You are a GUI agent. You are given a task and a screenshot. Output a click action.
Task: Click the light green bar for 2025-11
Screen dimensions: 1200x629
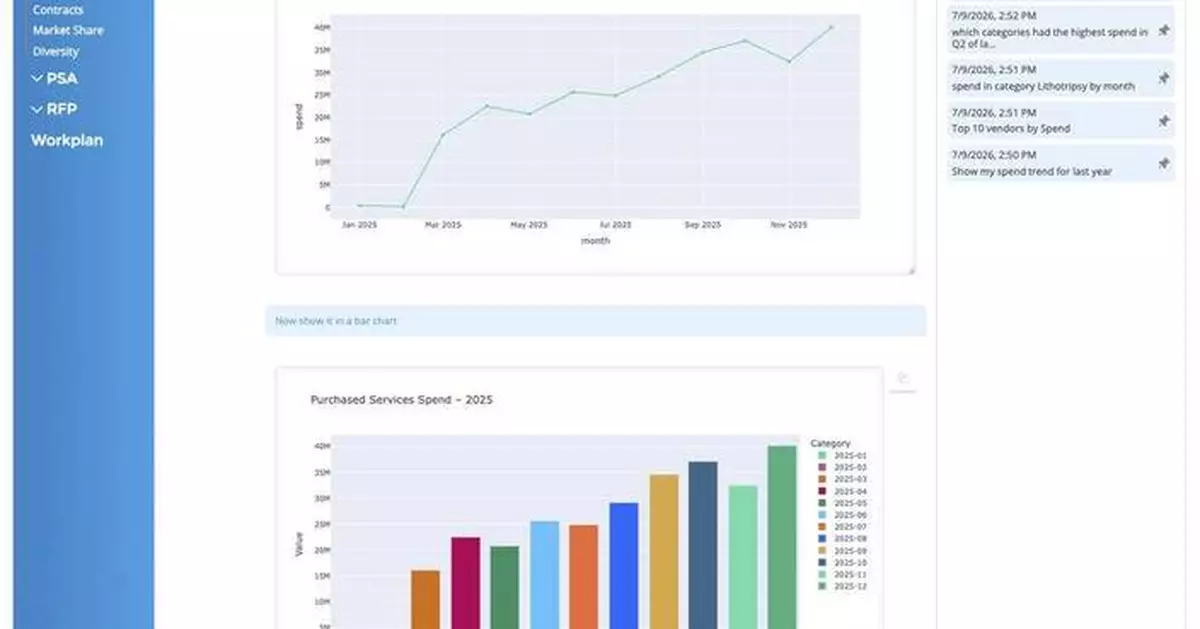(743, 557)
